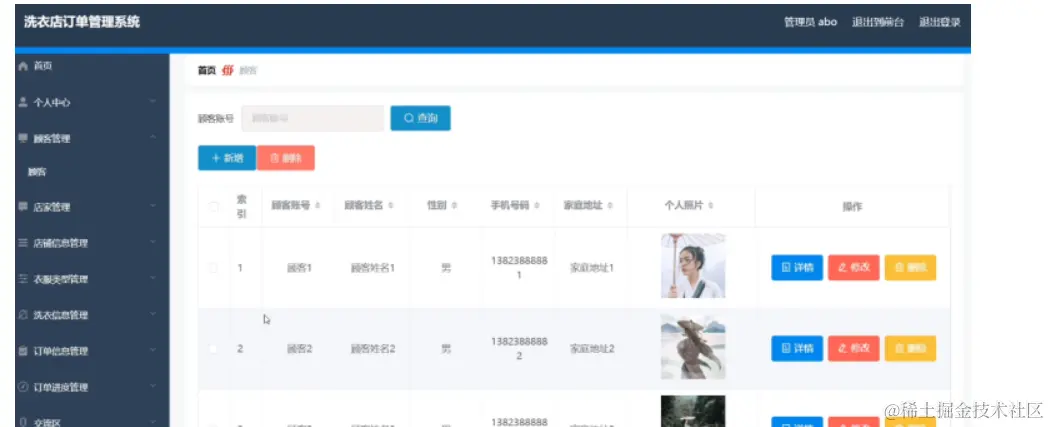The height and width of the screenshot is (427, 1050).
Task: Click the cell text 顾客1
Action: coord(299,268)
